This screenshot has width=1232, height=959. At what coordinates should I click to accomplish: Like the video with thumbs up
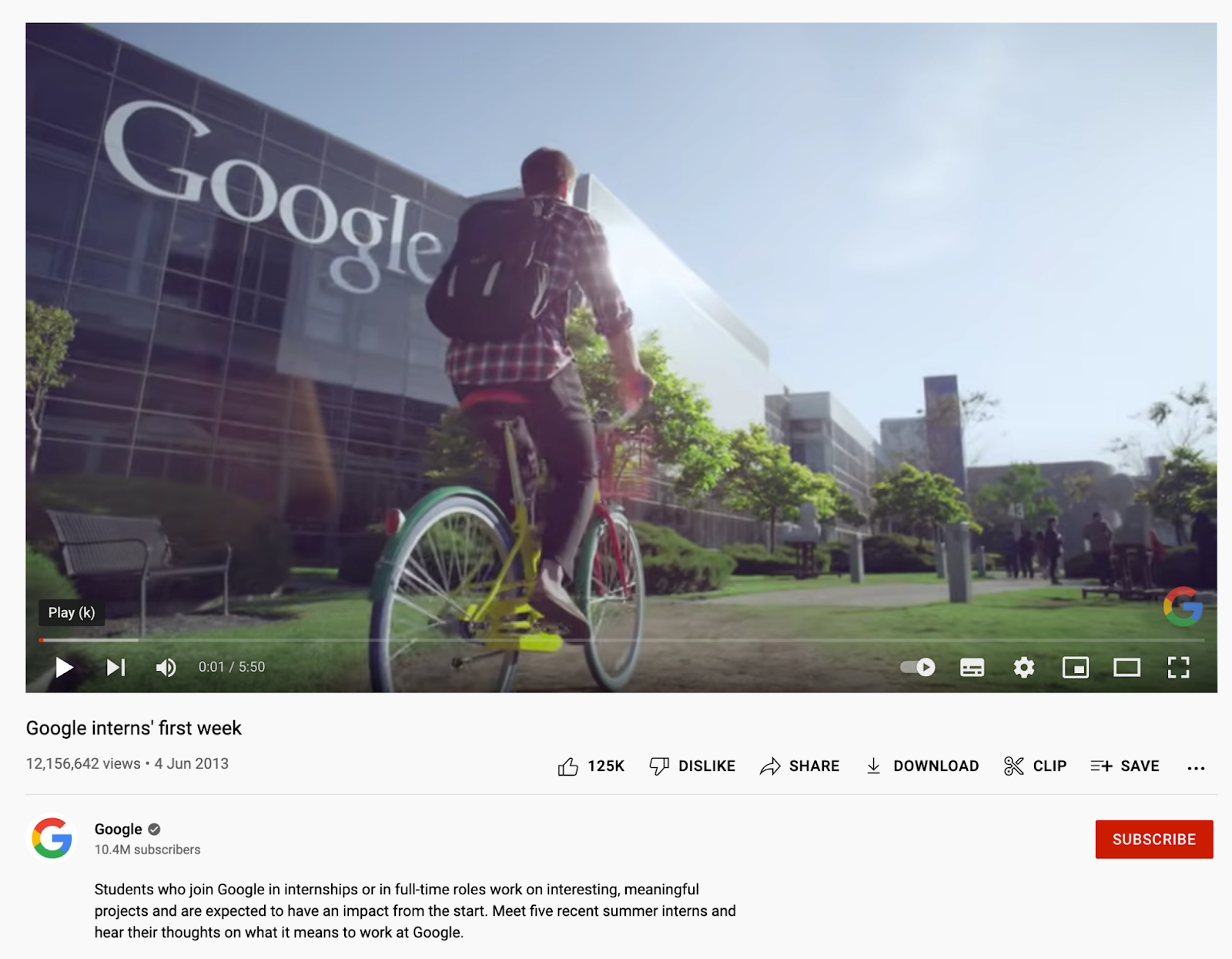pyautogui.click(x=591, y=766)
